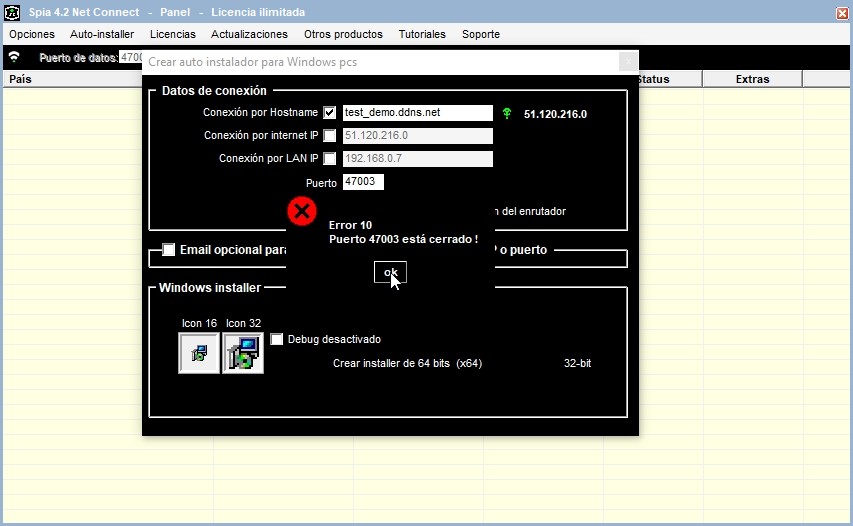Open the Auto-installer menu
Viewport: 853px width, 526px height.
click(x=102, y=34)
